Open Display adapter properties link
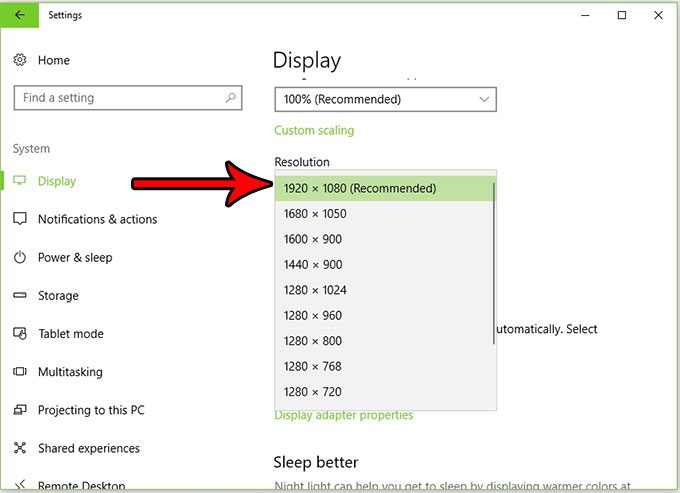 343,415
